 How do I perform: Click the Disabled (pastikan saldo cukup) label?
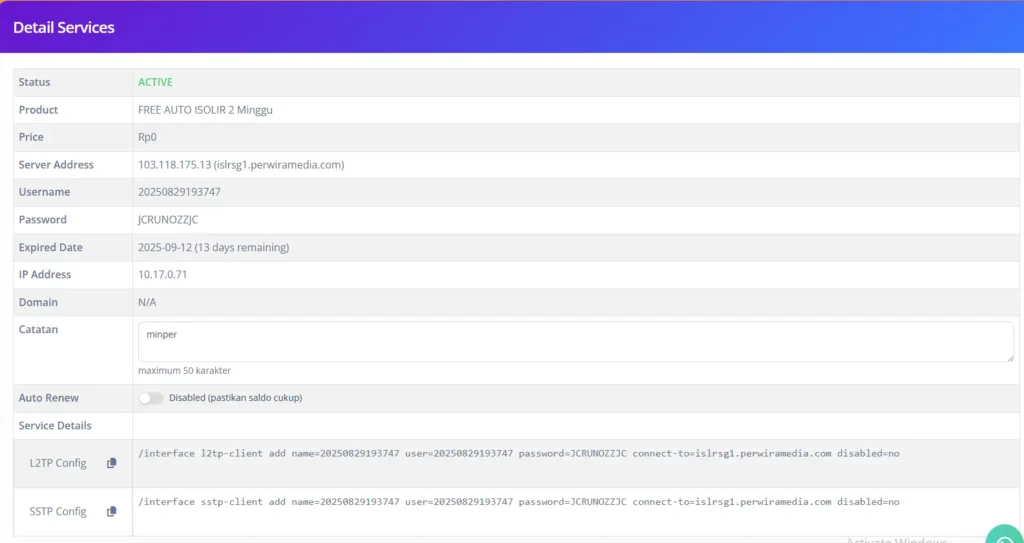pos(235,398)
